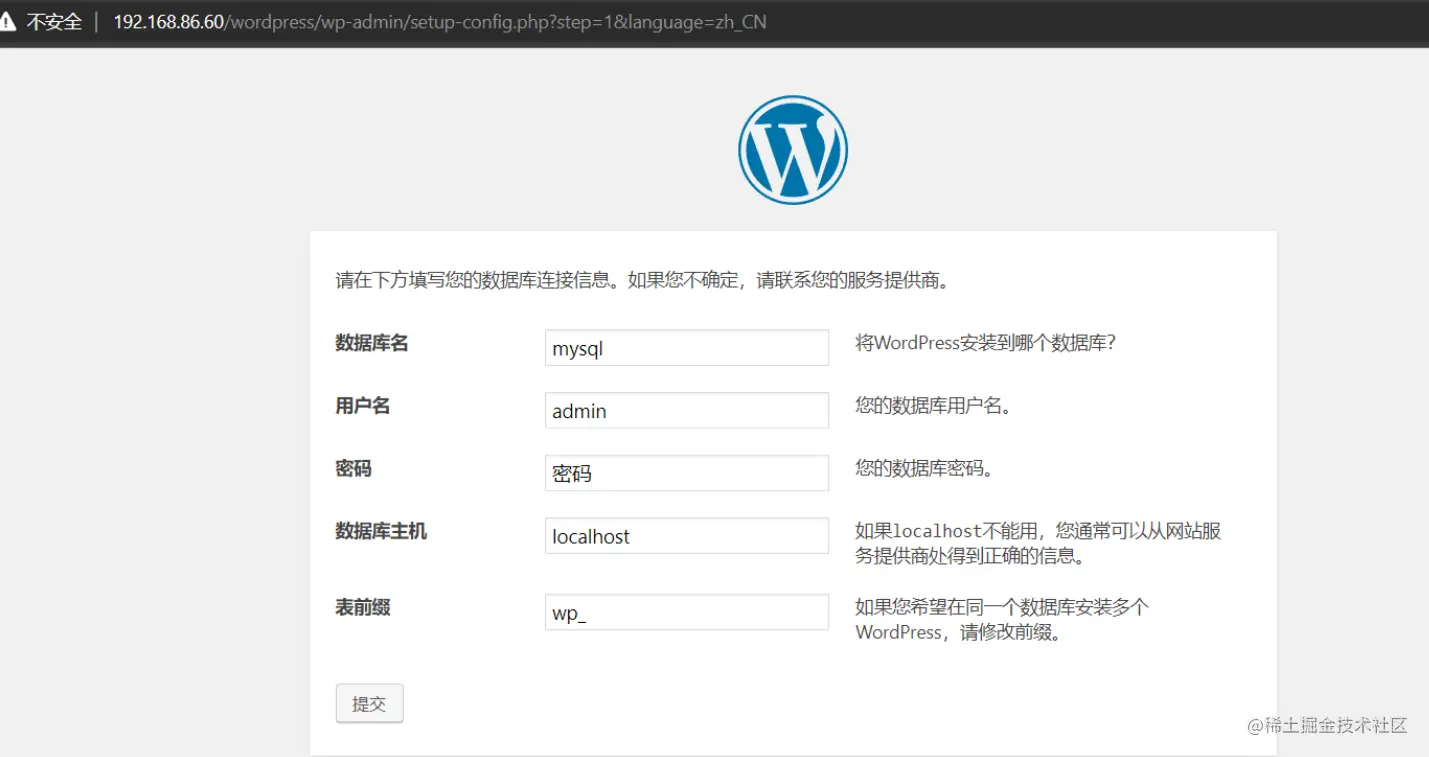Focus the database name field containing mysql
Viewport: 1429px width, 757px height.
click(x=687, y=348)
